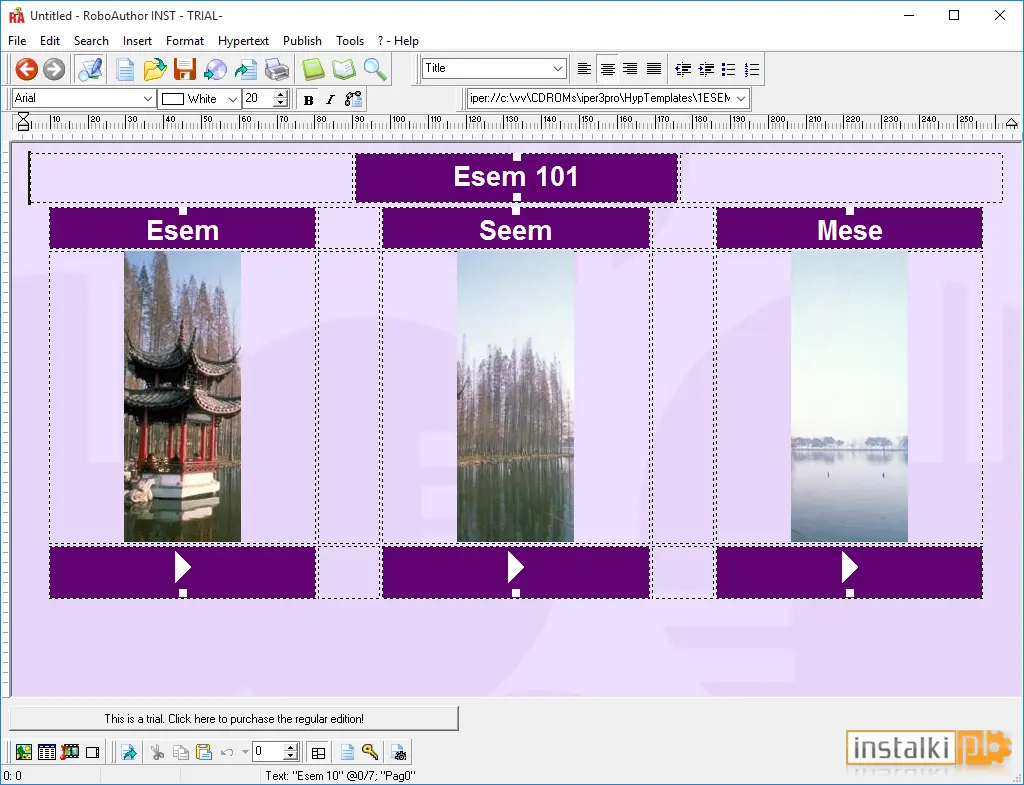Toggle bold formatting button
The image size is (1024, 785).
tap(309, 99)
